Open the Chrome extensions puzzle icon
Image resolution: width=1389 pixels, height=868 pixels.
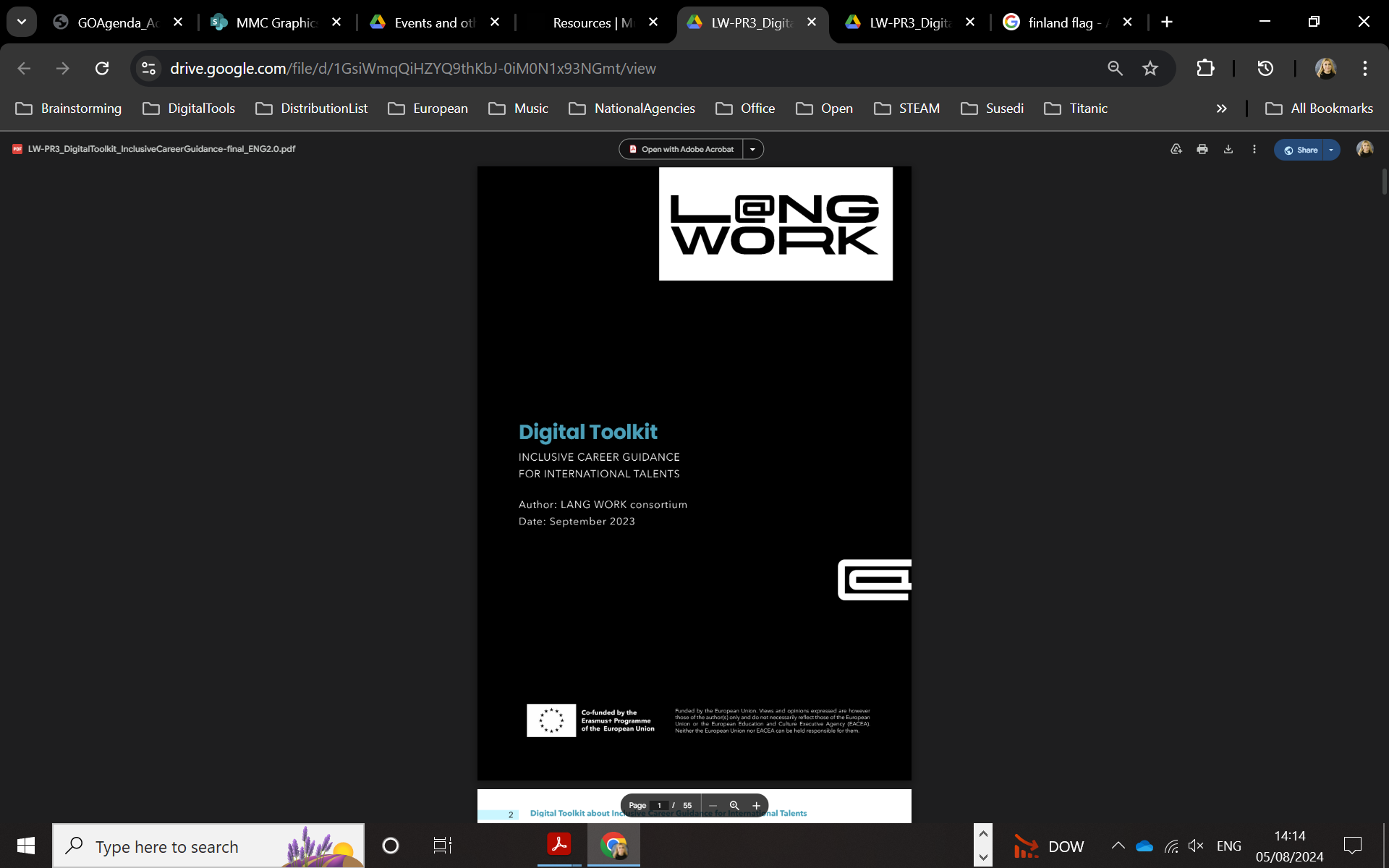pos(1205,68)
